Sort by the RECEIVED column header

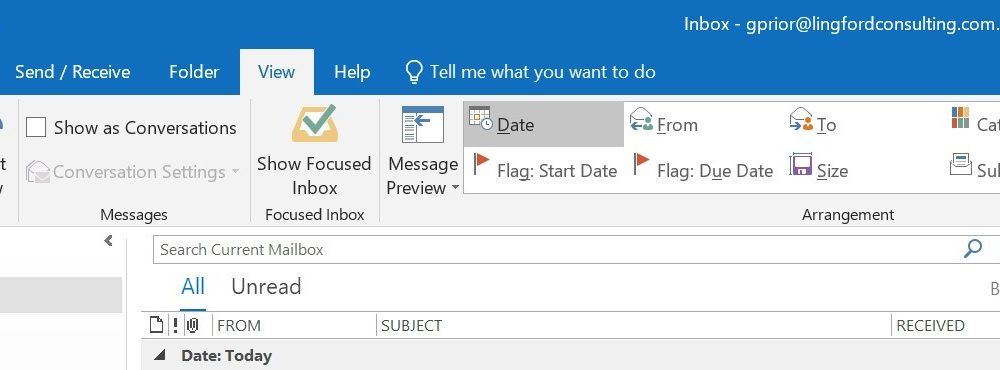pos(930,325)
